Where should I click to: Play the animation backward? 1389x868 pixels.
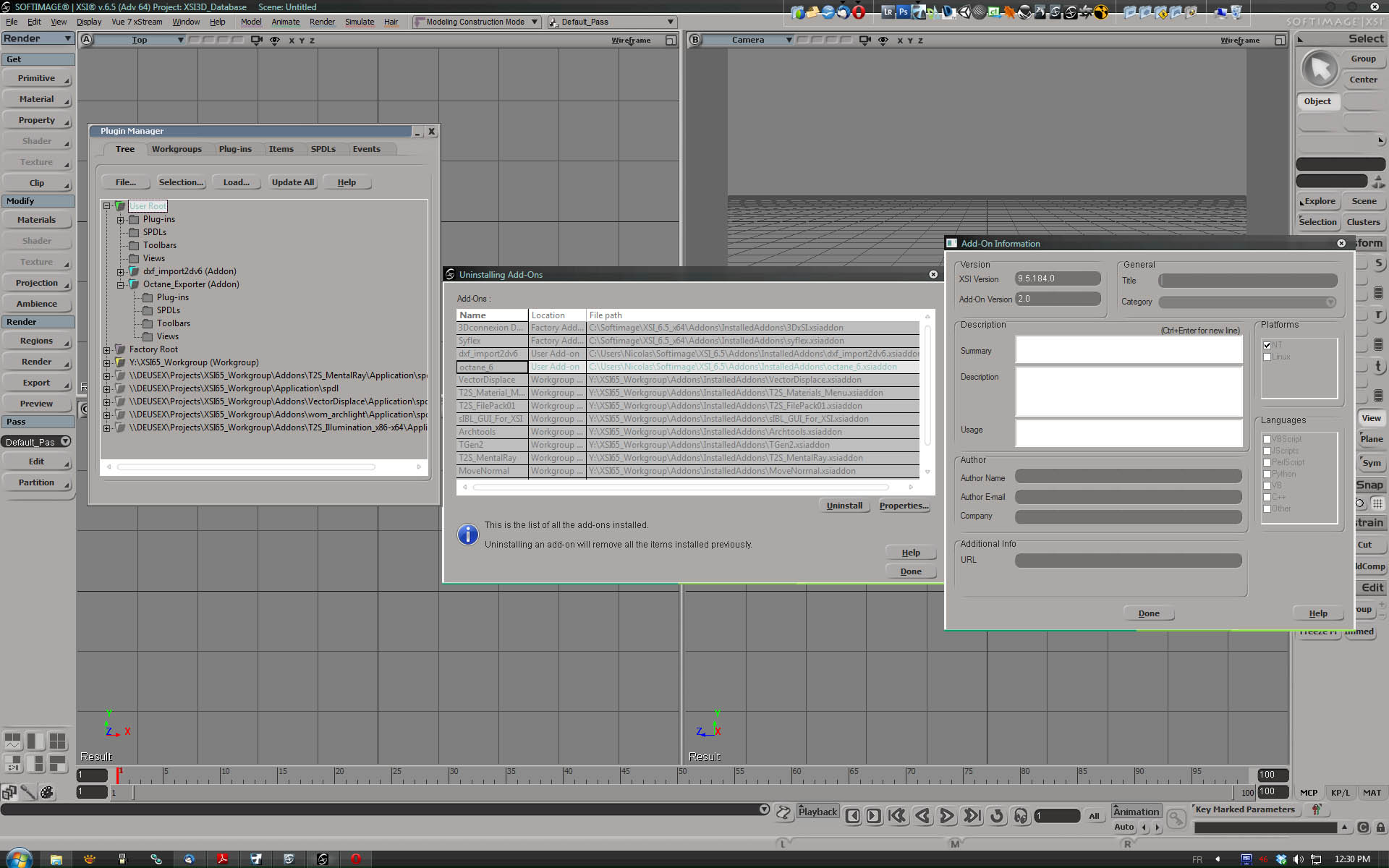(x=922, y=816)
